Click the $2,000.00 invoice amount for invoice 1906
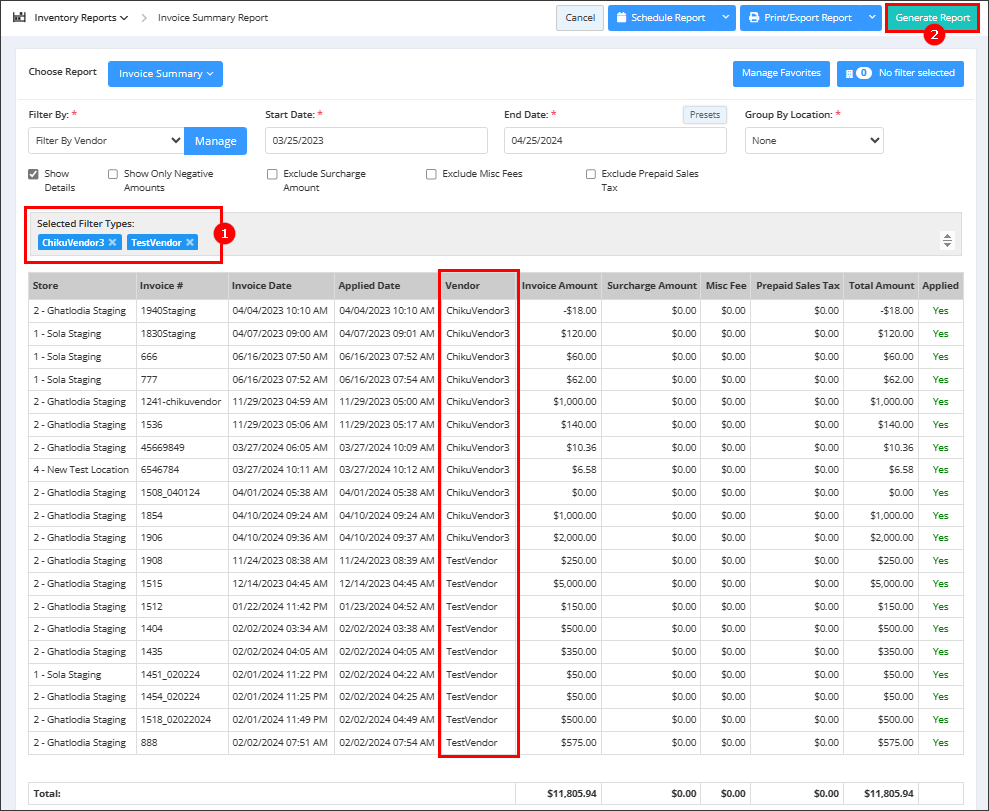The image size is (989, 811). 575,538
